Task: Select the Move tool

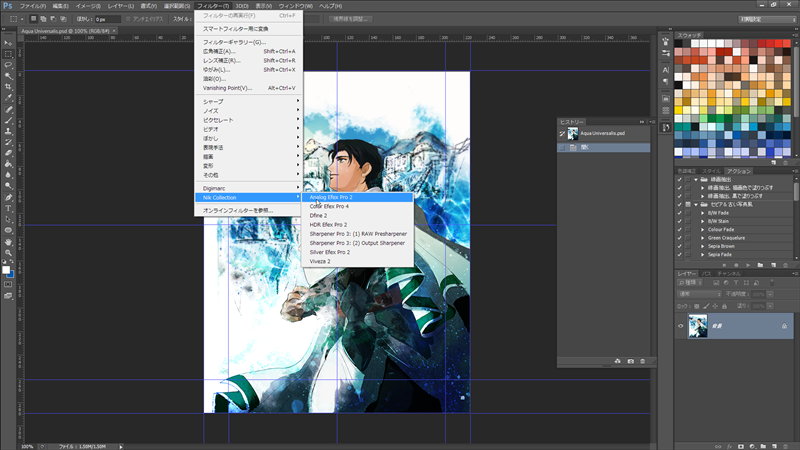Action: coord(8,43)
